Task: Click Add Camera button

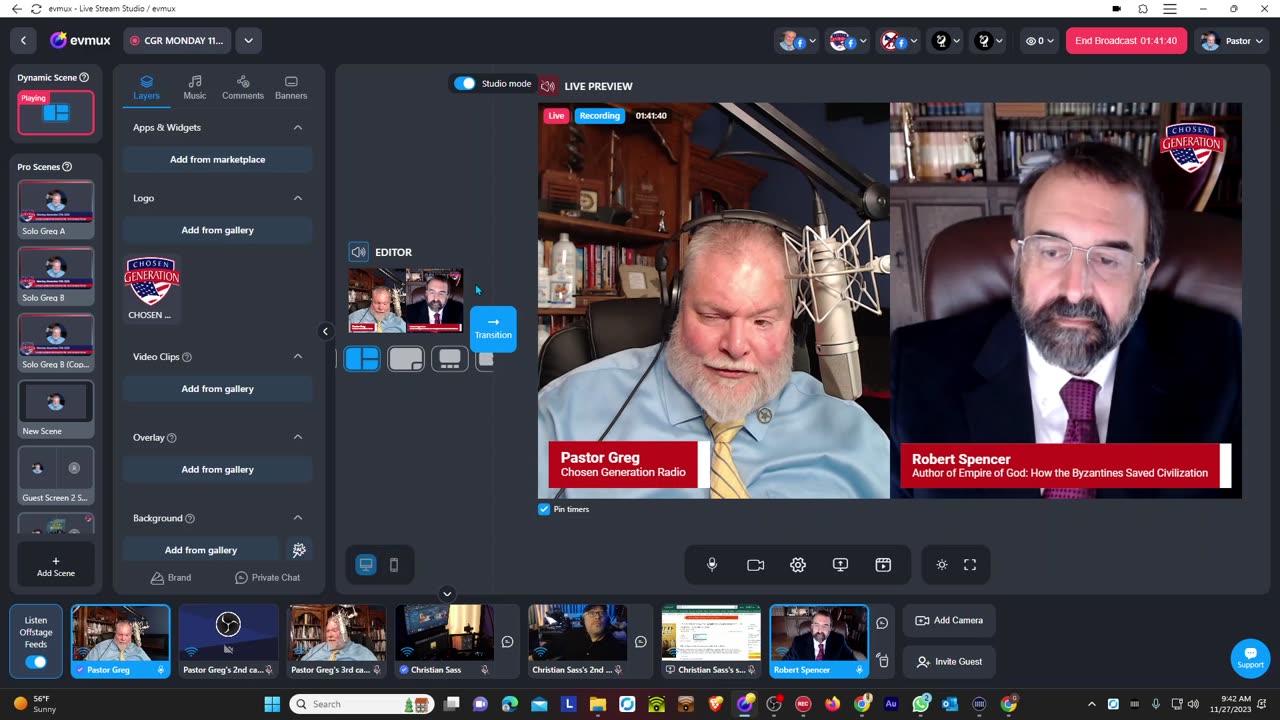Action: [x=949, y=620]
